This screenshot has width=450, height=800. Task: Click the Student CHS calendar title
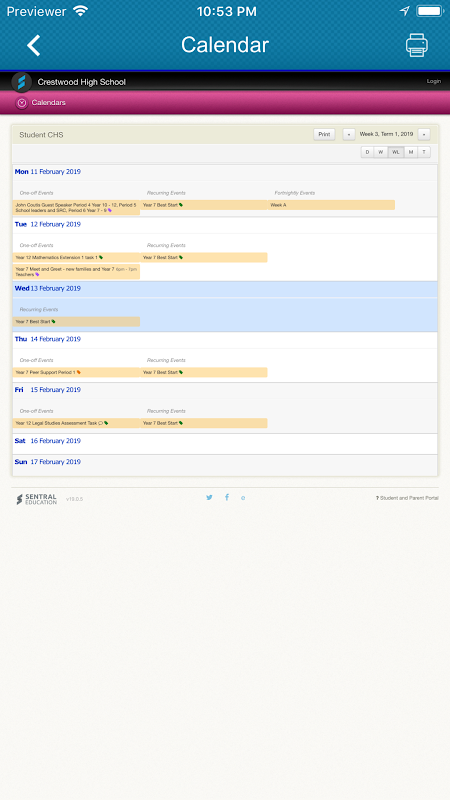[41, 135]
